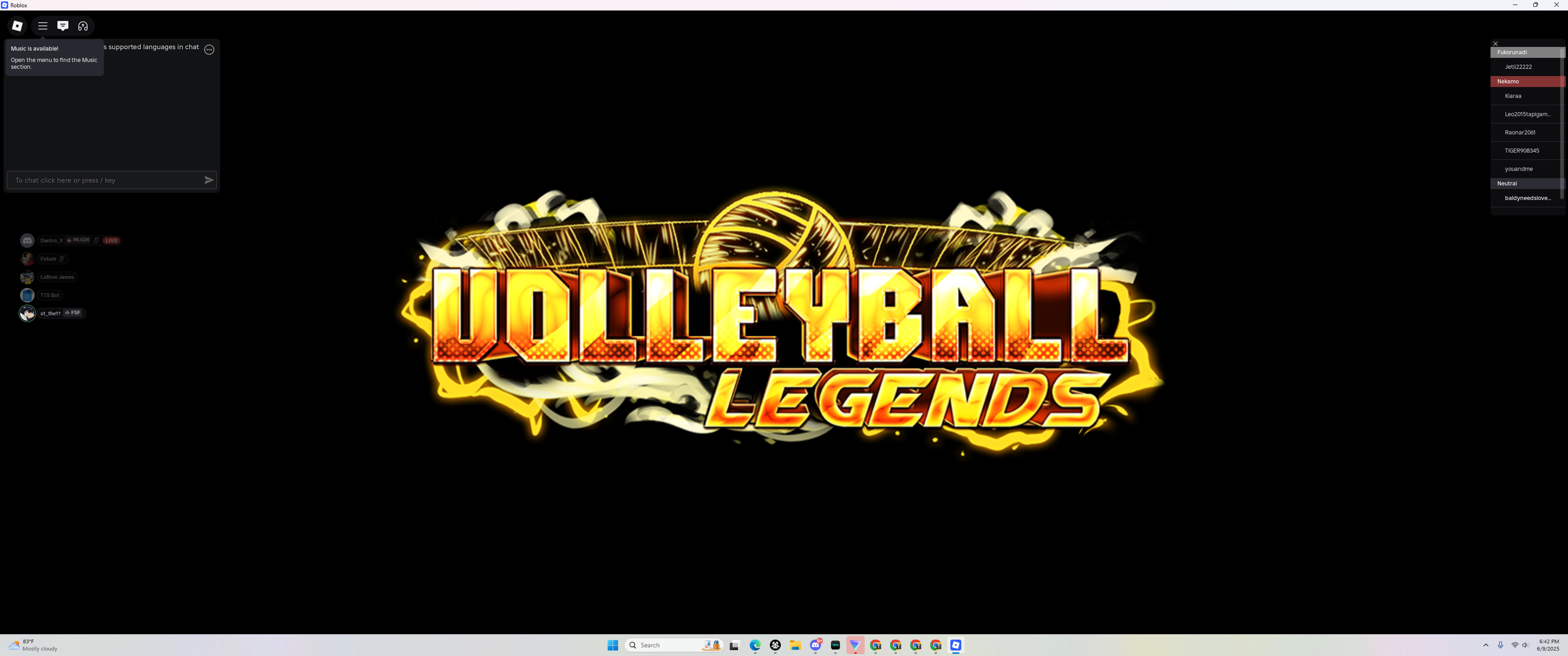Open the Roblox logo menu
This screenshot has width=1568, height=656.
pyautogui.click(x=18, y=26)
